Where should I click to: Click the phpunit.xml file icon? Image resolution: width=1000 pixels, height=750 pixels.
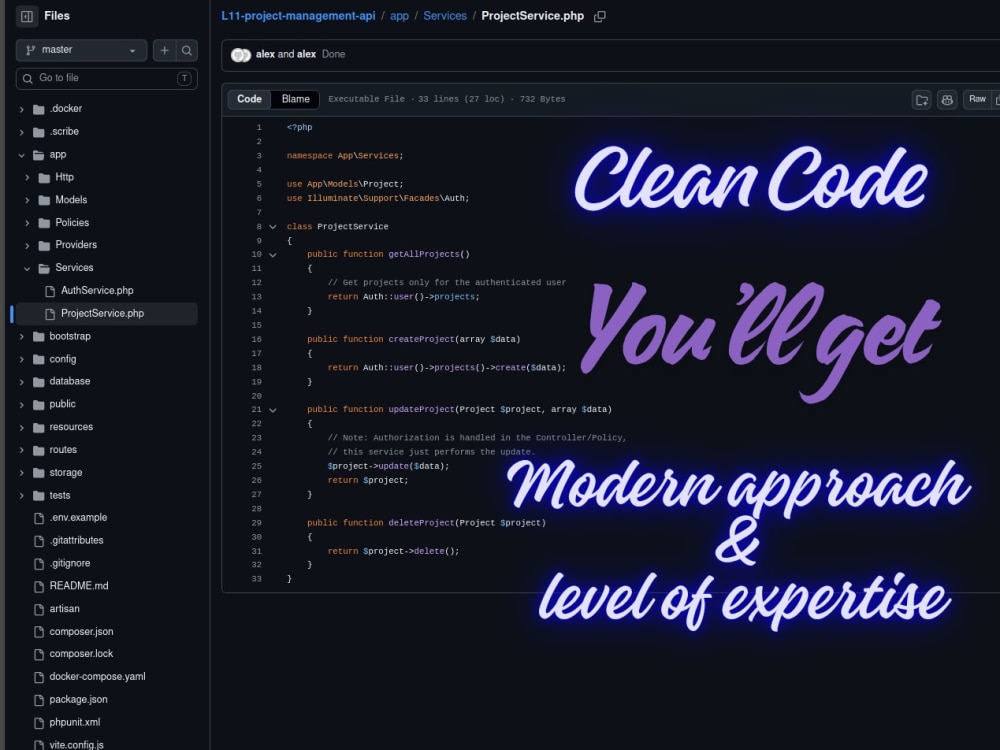click(39, 723)
